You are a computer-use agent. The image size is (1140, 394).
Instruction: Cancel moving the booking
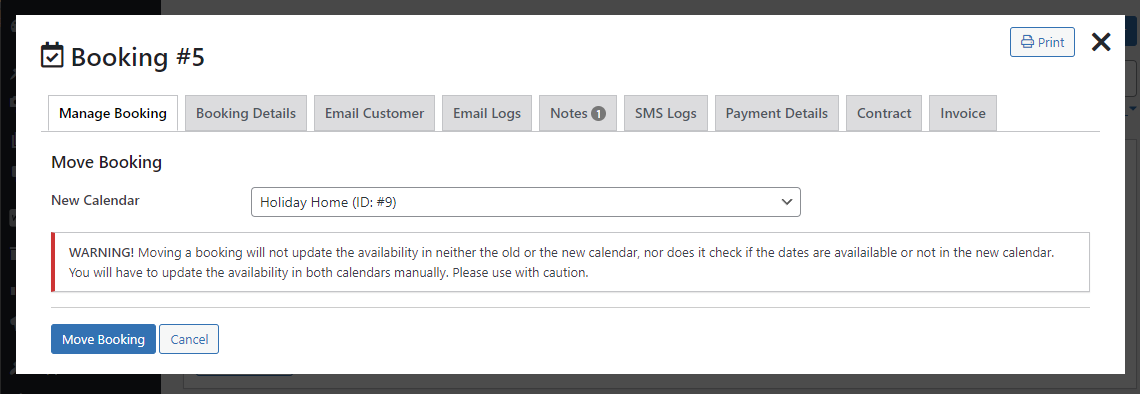pos(189,339)
